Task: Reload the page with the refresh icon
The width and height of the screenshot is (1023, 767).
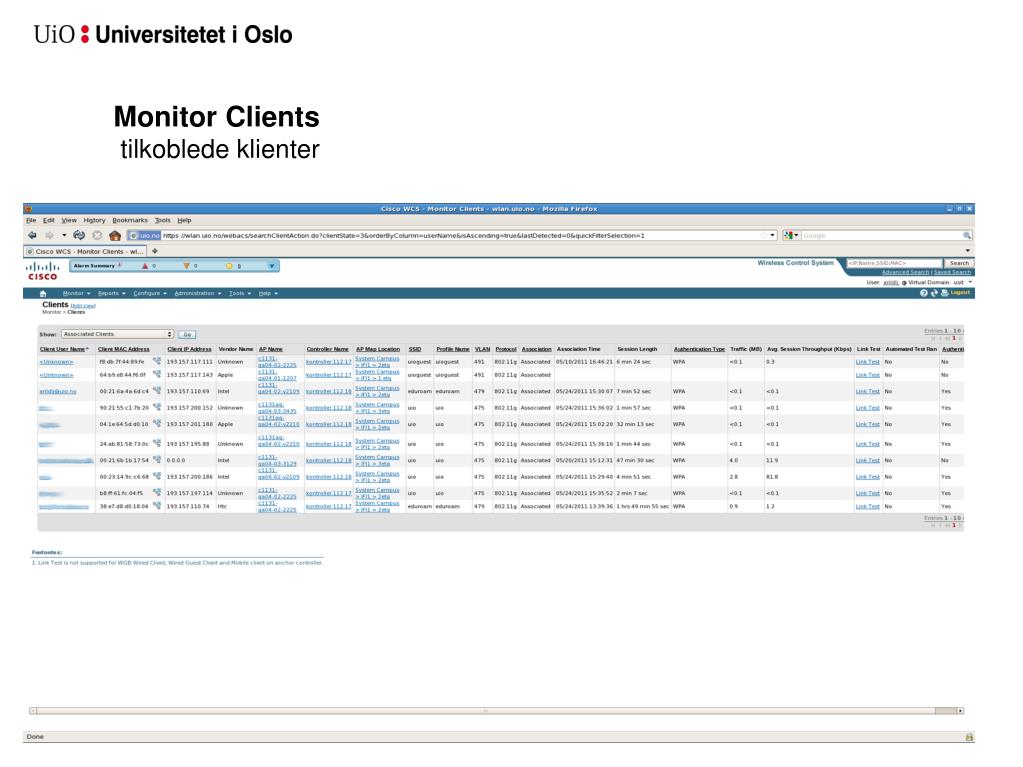Action: tap(79, 235)
